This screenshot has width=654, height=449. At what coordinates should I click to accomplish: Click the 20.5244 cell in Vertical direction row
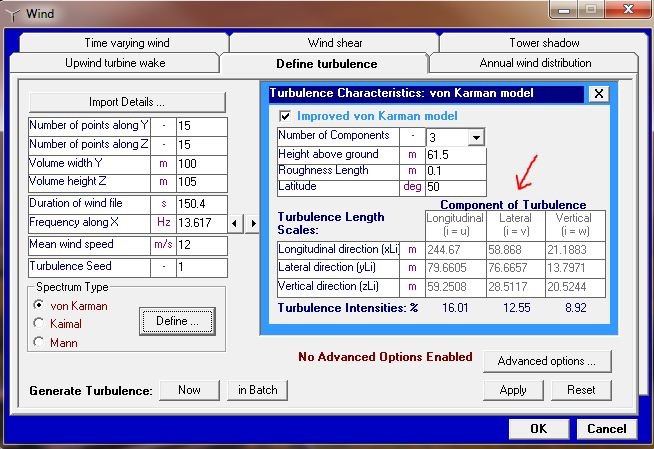coord(575,287)
